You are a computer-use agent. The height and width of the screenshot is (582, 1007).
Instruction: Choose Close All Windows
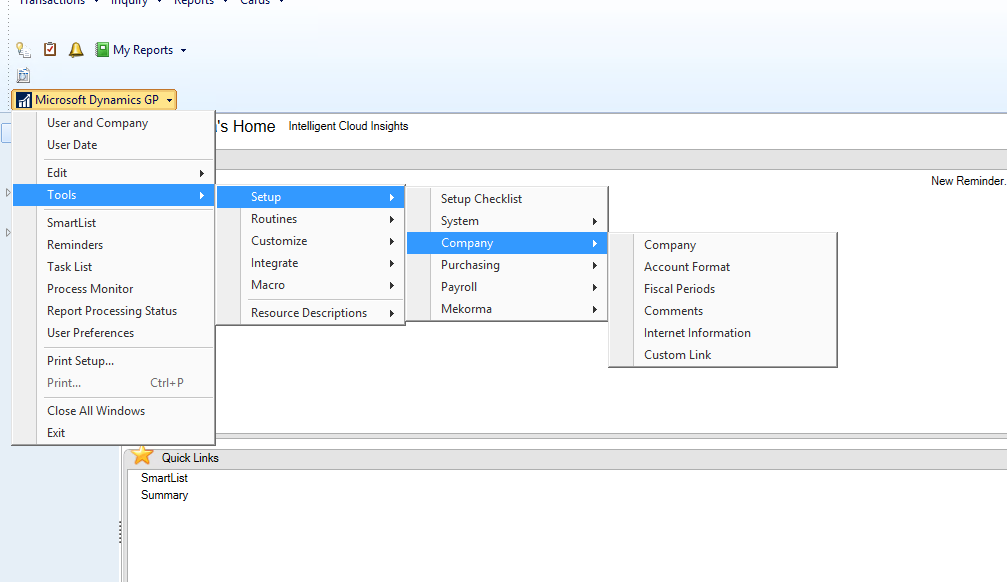pyautogui.click(x=114, y=410)
